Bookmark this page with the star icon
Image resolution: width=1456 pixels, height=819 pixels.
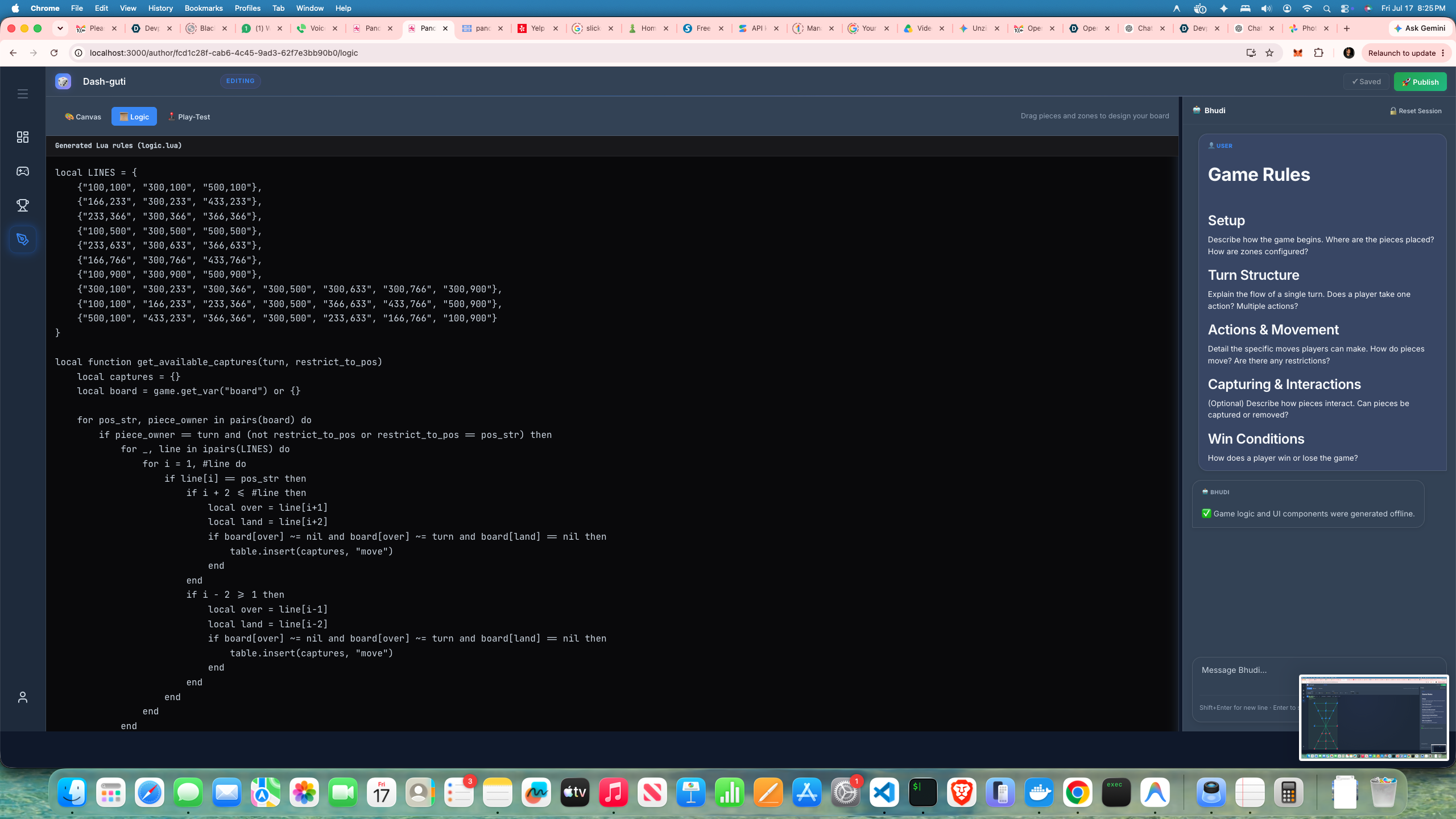click(1269, 53)
